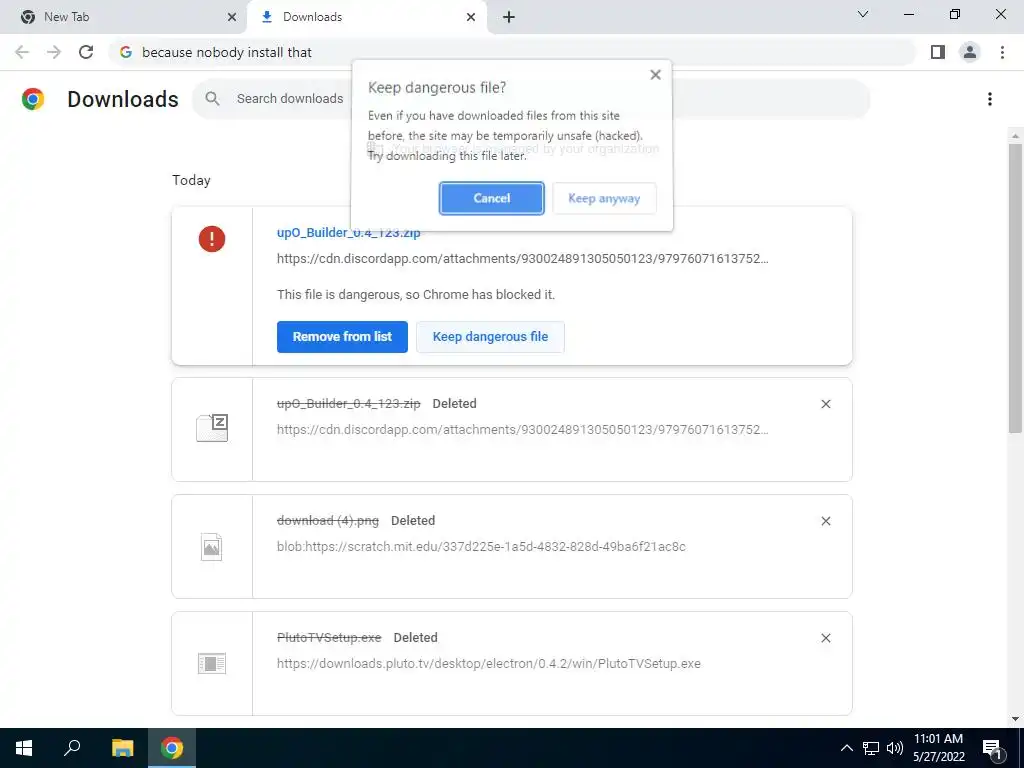
Task: Click the downloads.pluto.tv URL
Action: (488, 664)
